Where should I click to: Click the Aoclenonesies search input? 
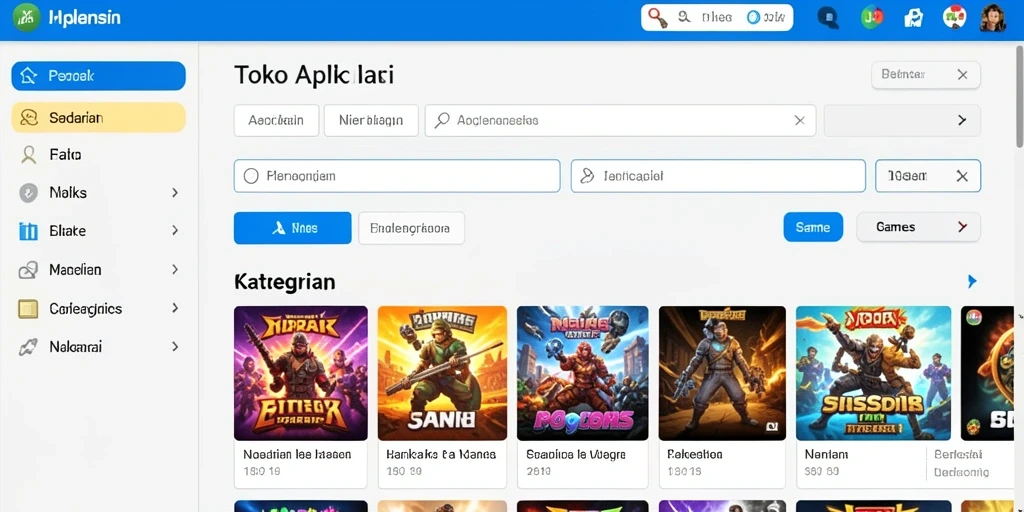click(x=620, y=120)
